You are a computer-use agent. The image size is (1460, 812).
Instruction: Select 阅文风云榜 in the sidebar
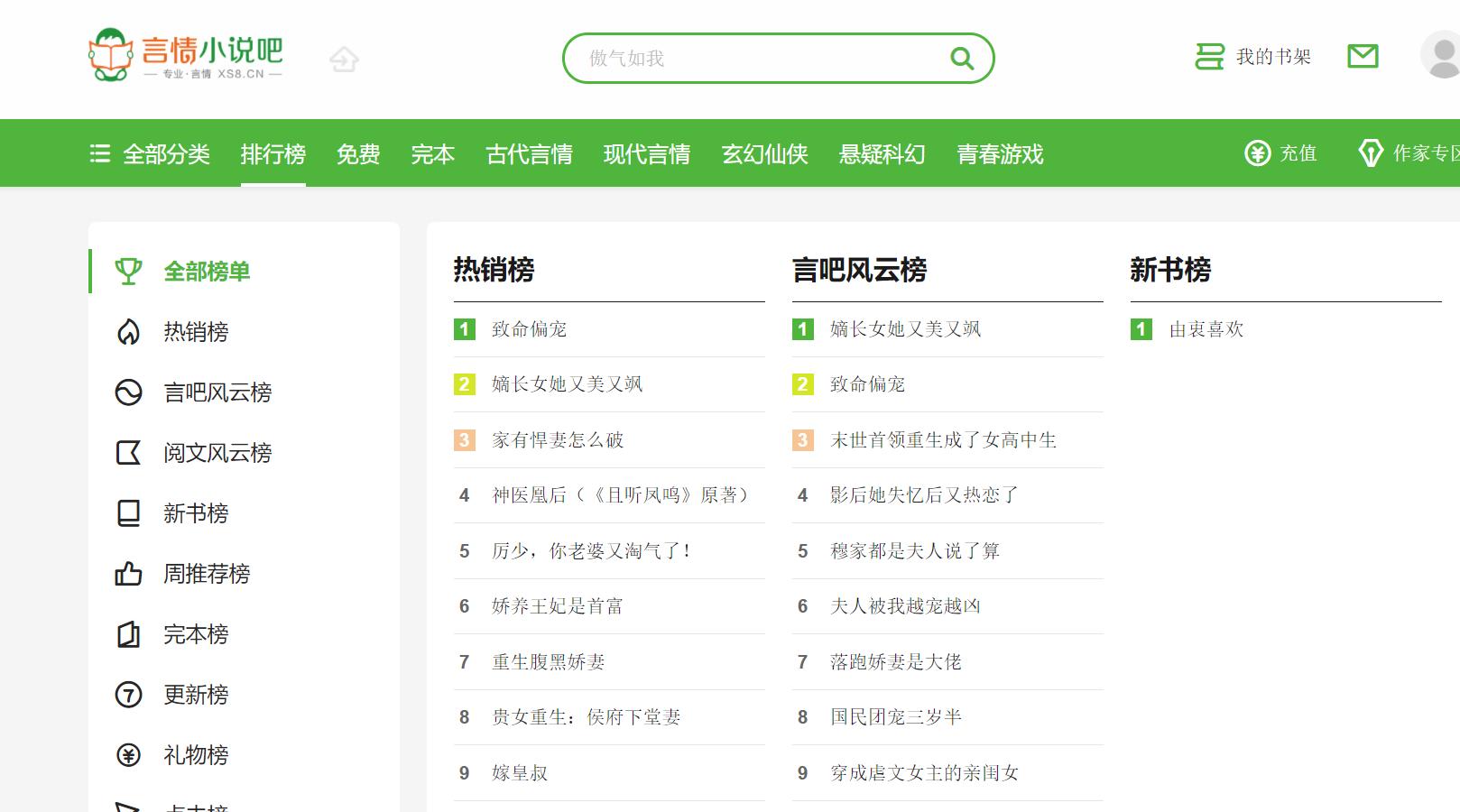(217, 454)
